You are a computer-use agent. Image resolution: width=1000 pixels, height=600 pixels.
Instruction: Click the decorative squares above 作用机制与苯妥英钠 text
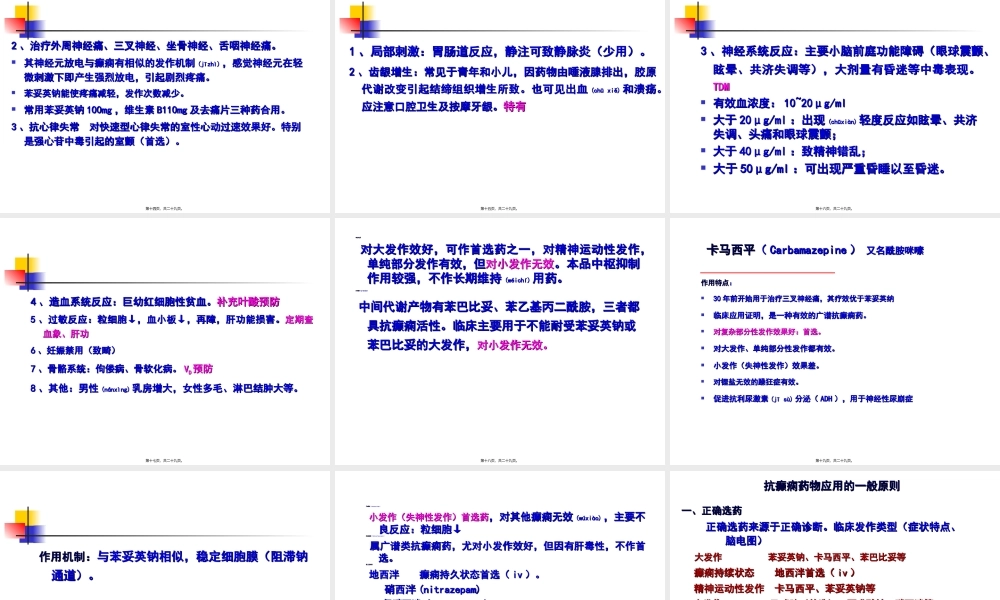(x=25, y=522)
